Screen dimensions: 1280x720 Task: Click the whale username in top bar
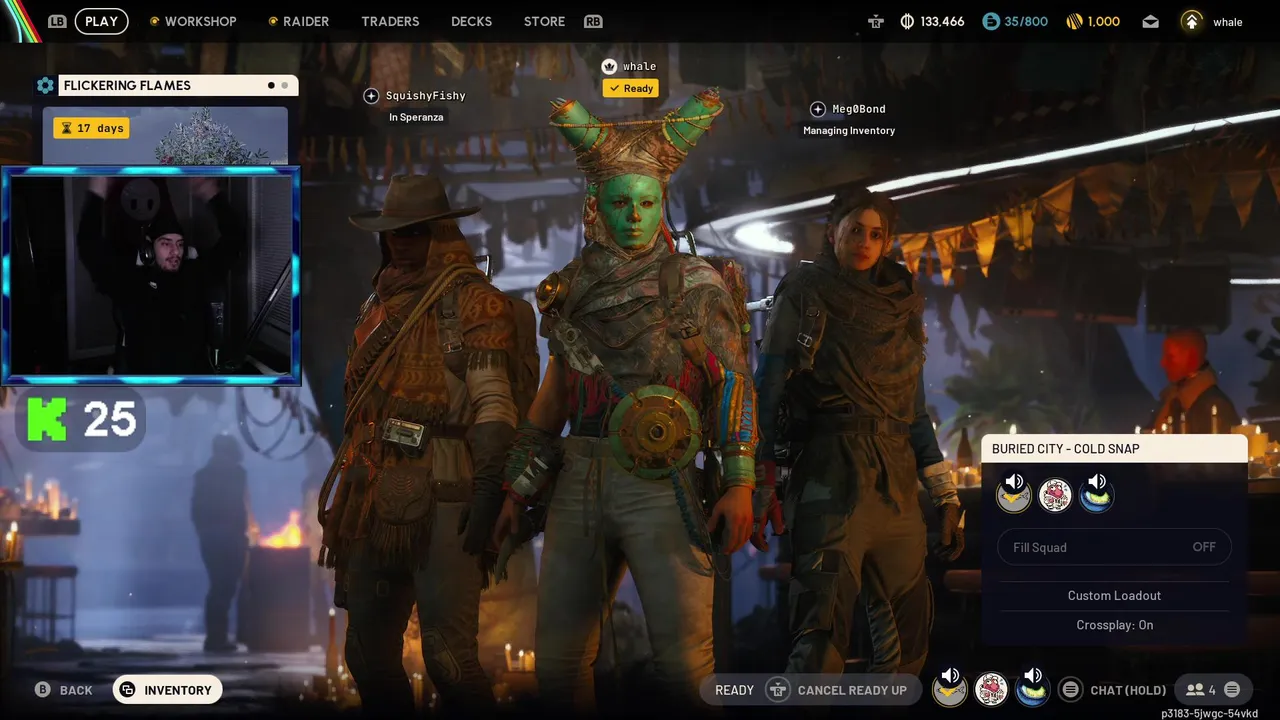(1228, 22)
